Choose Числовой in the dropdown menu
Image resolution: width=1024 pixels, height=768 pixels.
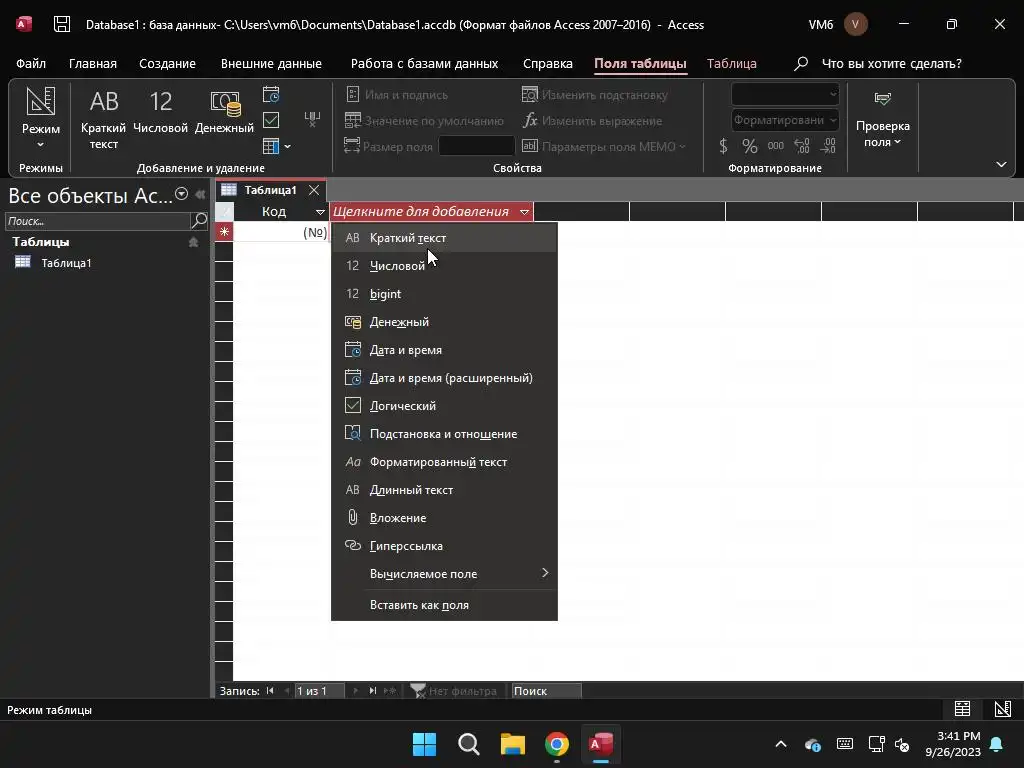(x=444, y=266)
